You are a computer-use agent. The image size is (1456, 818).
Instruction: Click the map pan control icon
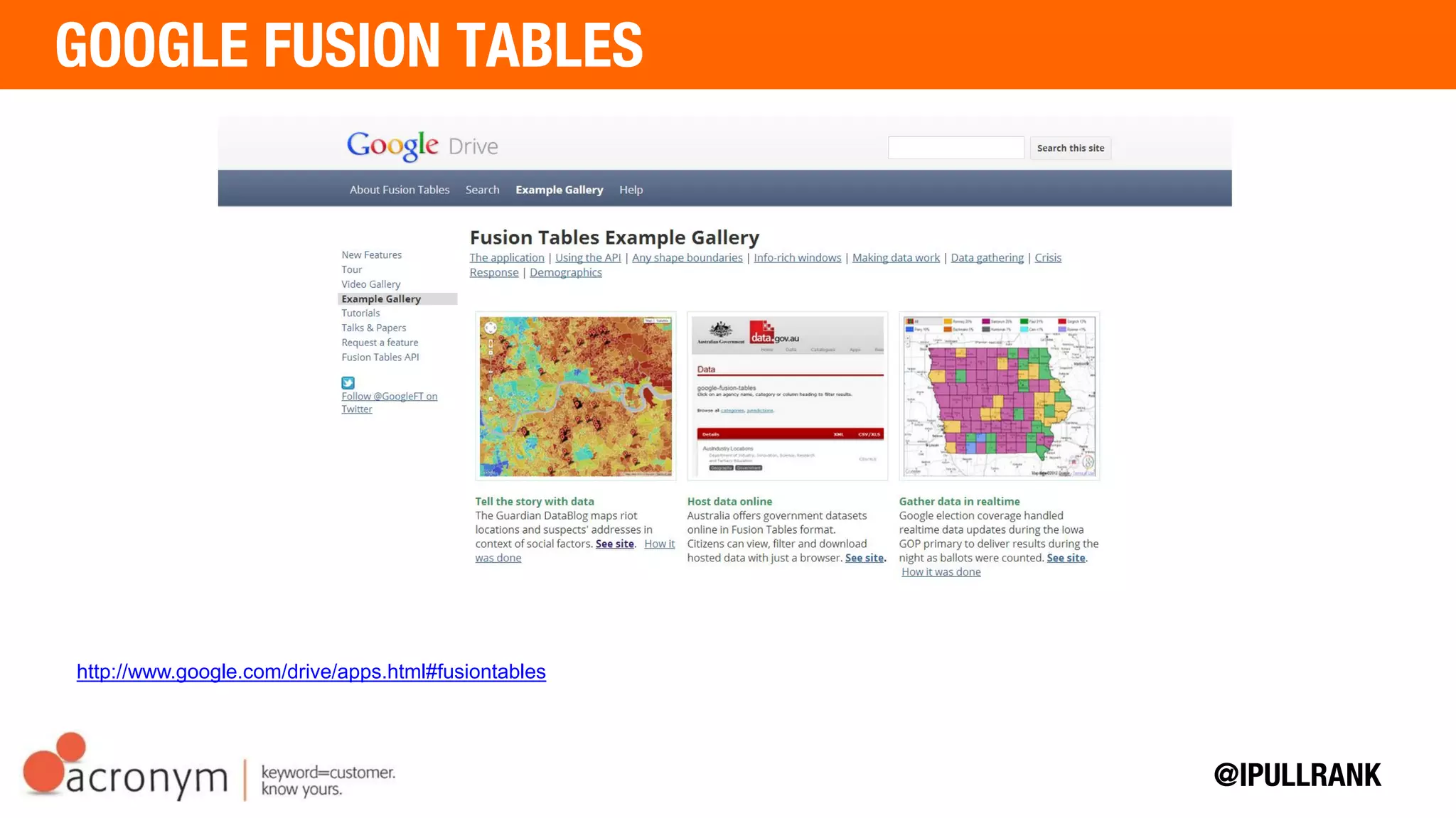pyautogui.click(x=490, y=328)
